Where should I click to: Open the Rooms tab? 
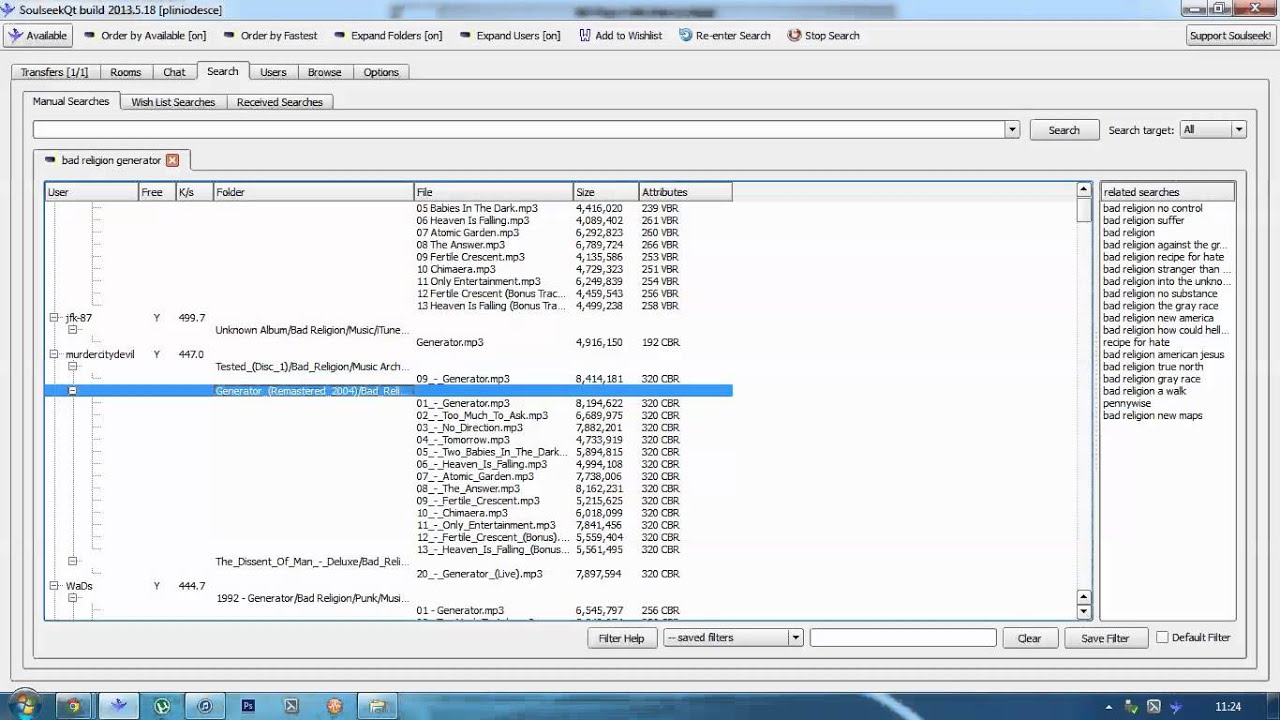pyautogui.click(x=125, y=72)
